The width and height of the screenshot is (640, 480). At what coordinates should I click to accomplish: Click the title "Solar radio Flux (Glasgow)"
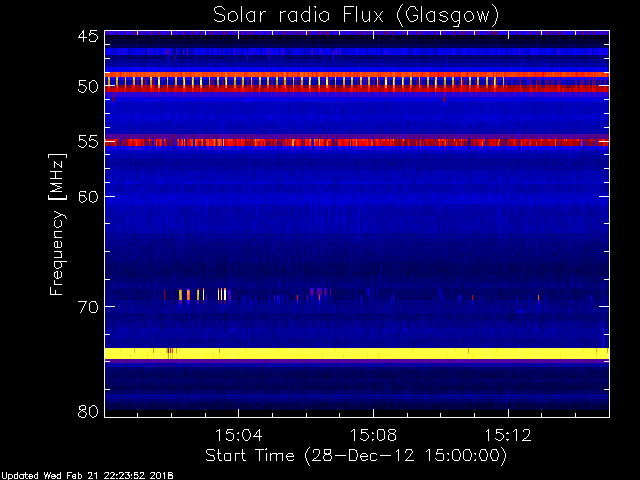[356, 16]
